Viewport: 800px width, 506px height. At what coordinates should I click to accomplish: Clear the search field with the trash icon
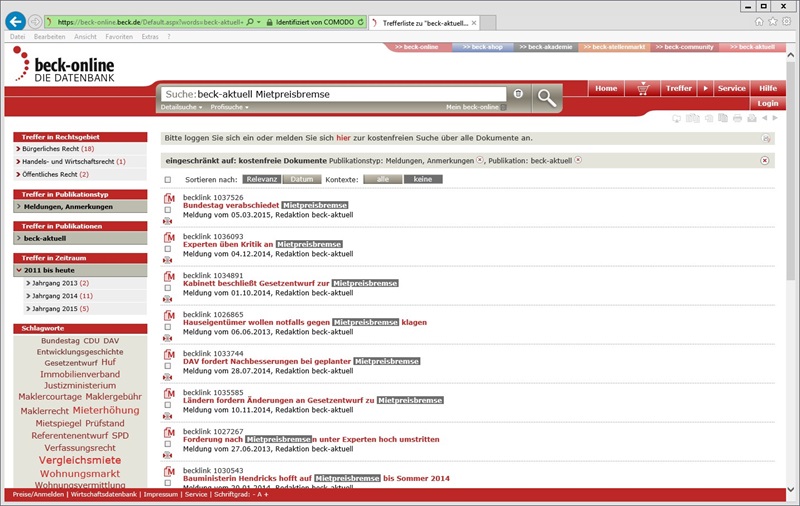518,93
